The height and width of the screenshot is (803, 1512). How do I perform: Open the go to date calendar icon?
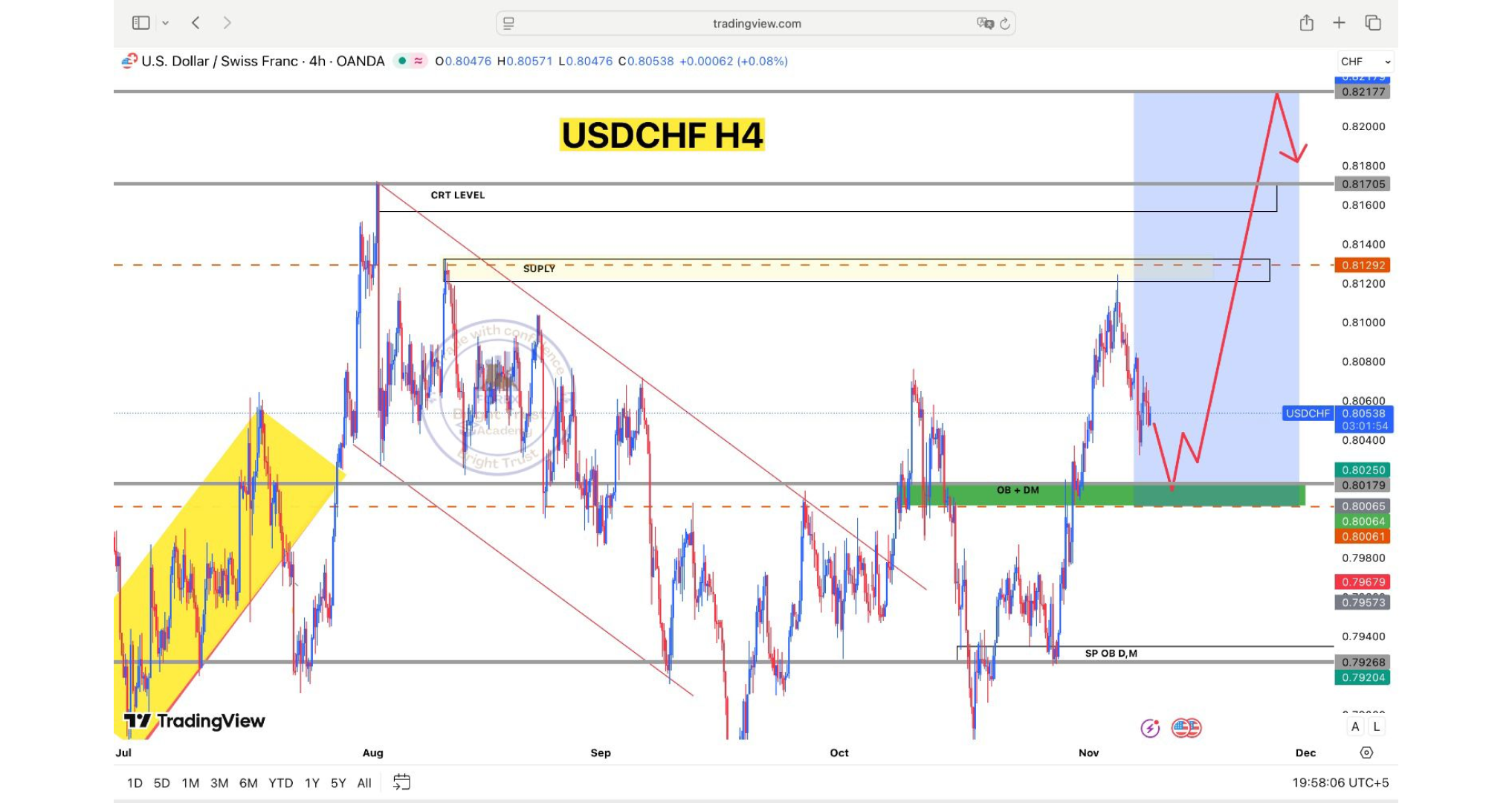[401, 782]
